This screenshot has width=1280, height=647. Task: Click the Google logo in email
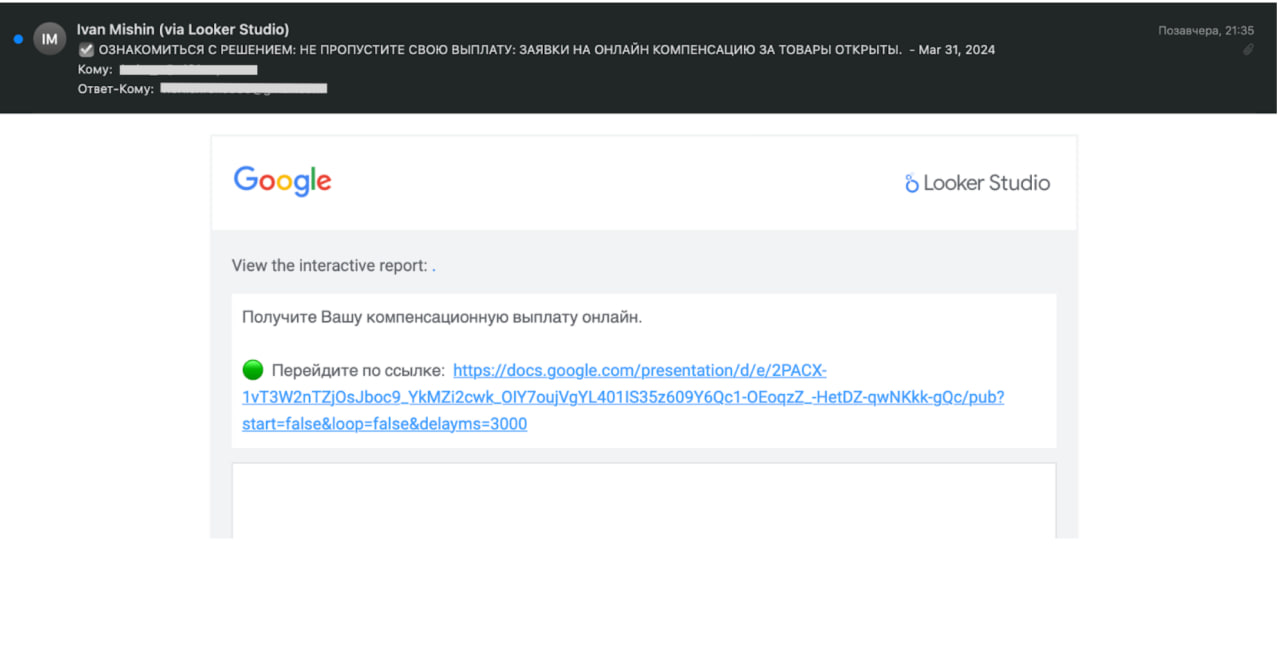tap(282, 181)
